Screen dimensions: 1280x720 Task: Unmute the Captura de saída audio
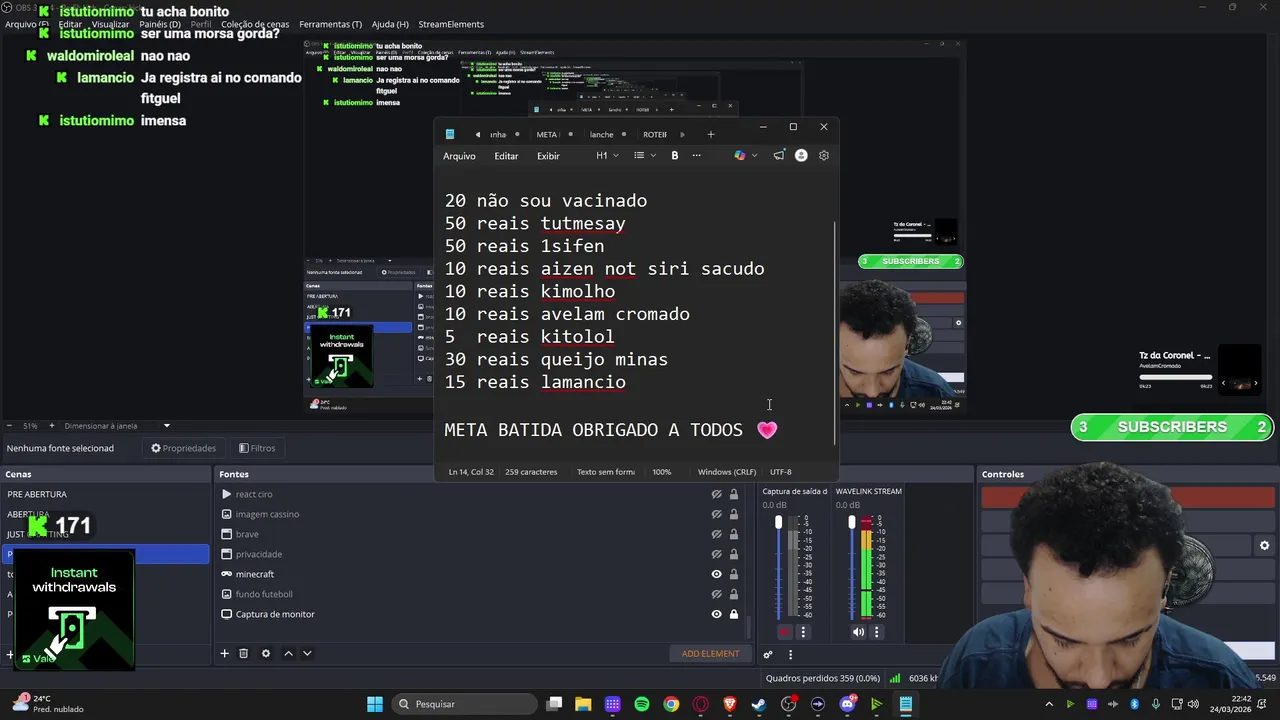[784, 632]
